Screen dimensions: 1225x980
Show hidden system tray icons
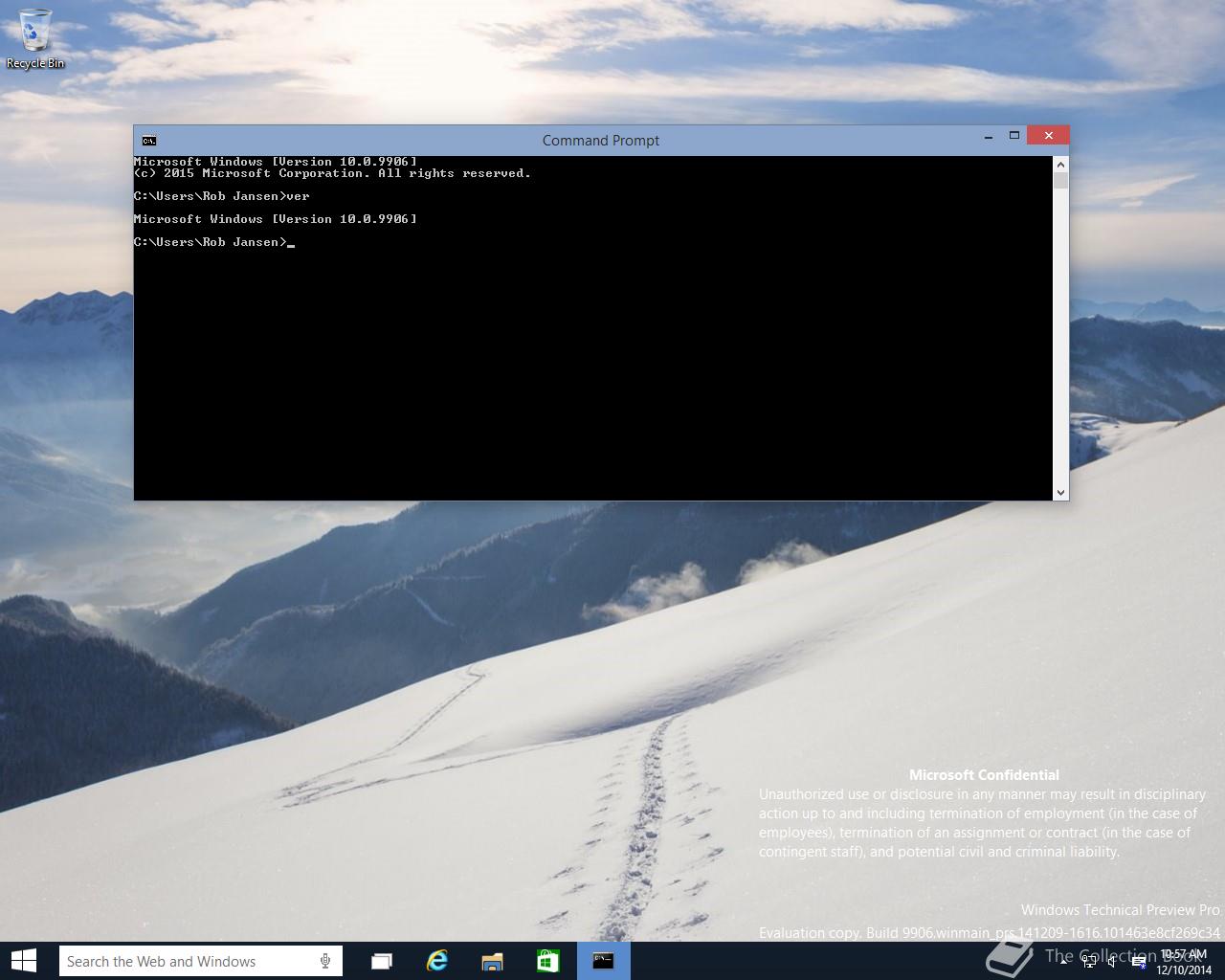click(x=1064, y=962)
